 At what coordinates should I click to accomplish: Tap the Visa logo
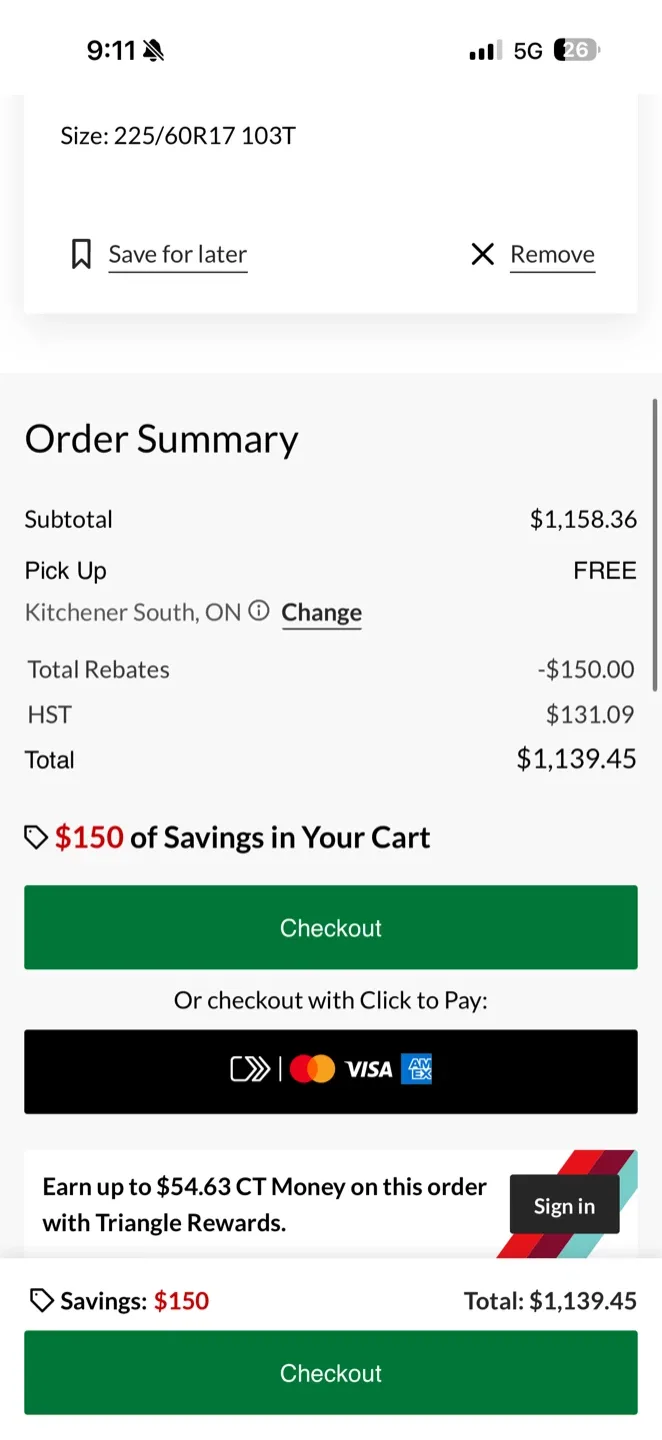point(368,1070)
